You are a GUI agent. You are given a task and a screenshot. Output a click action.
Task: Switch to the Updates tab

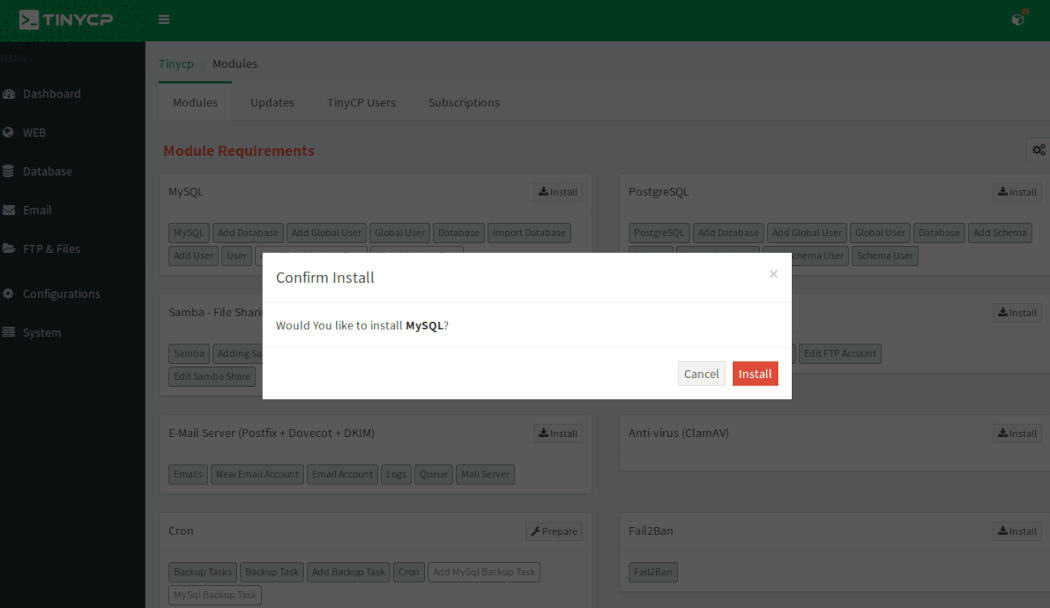pyautogui.click(x=272, y=102)
